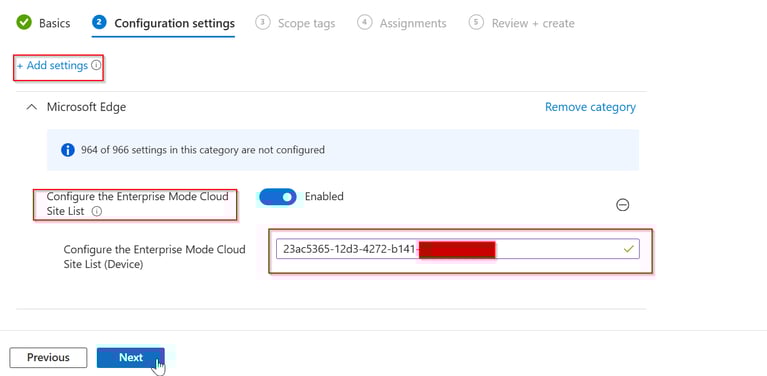Jump to the Review + create step

click(533, 23)
